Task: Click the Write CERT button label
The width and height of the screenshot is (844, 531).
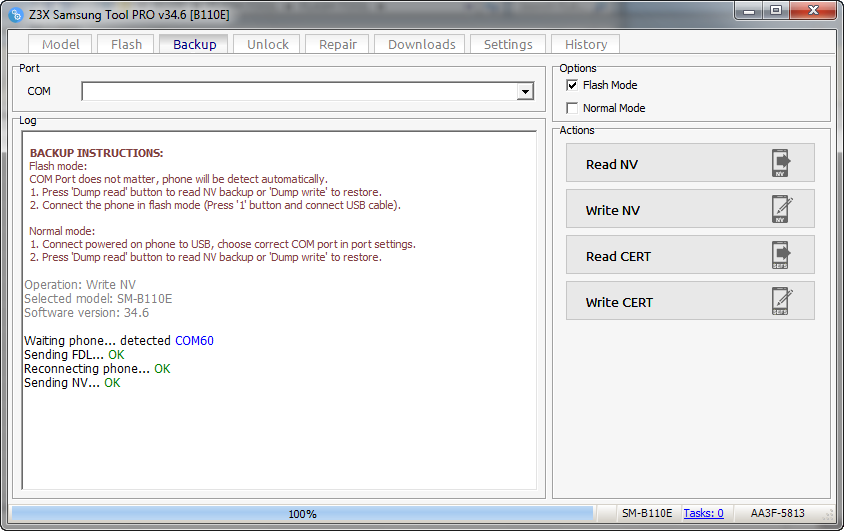Action: tap(619, 302)
